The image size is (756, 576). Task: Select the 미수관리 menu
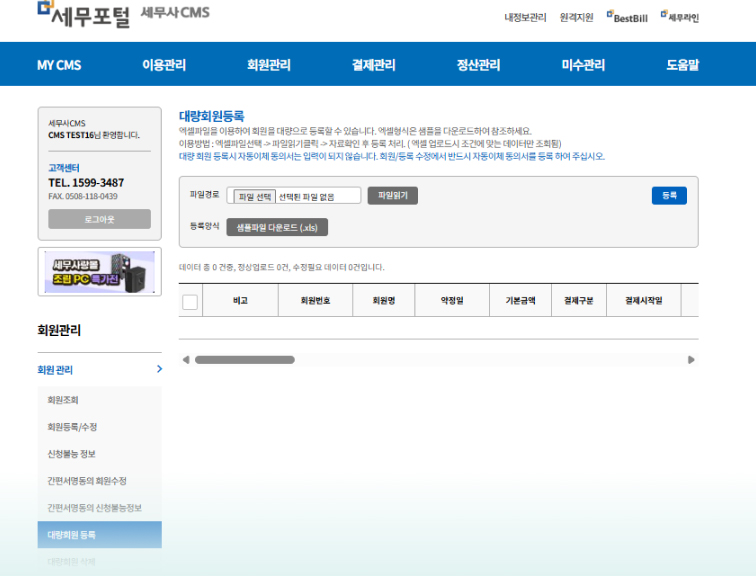click(583, 65)
